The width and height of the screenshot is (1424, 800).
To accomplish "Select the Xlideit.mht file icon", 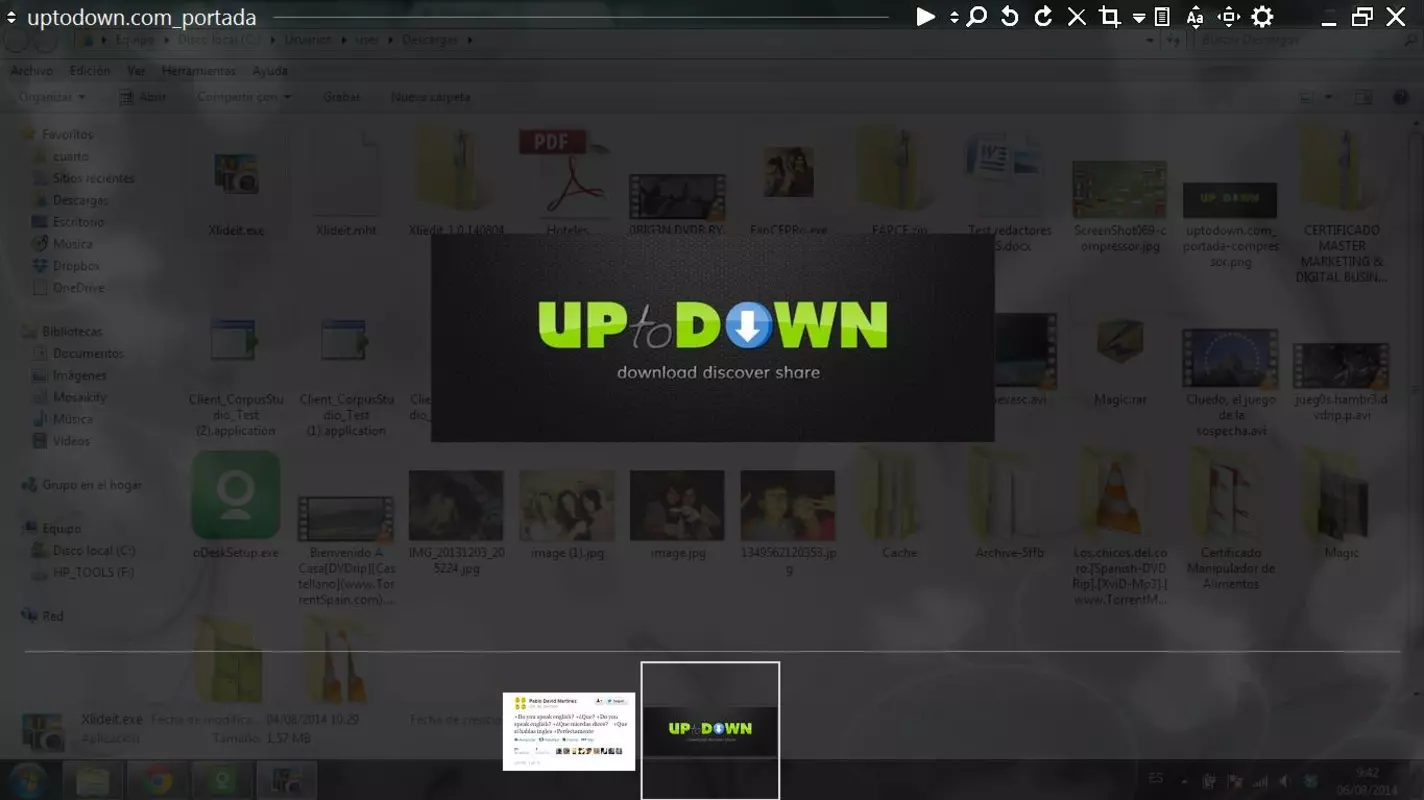I will pyautogui.click(x=346, y=175).
